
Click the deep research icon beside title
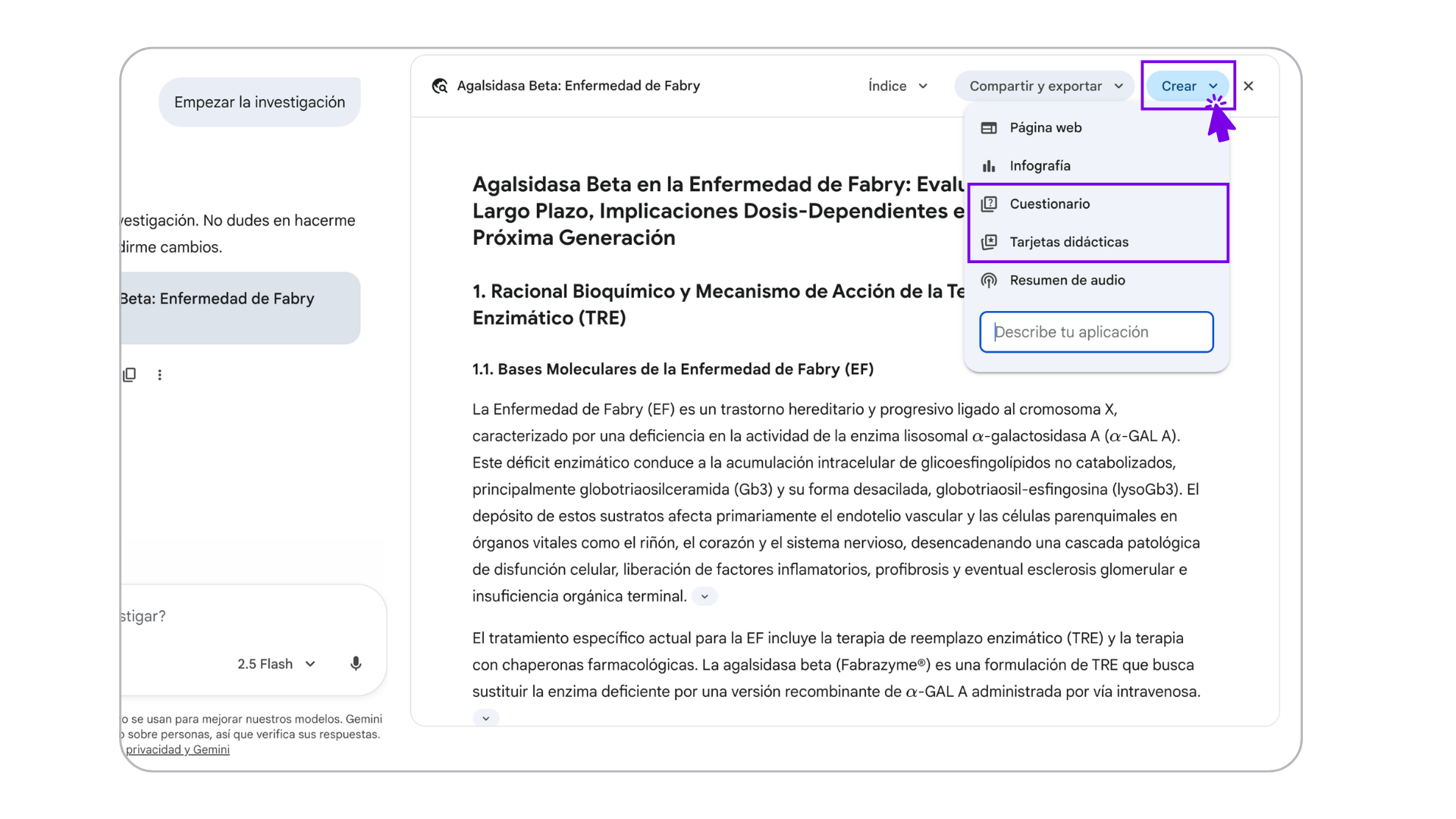click(x=440, y=86)
